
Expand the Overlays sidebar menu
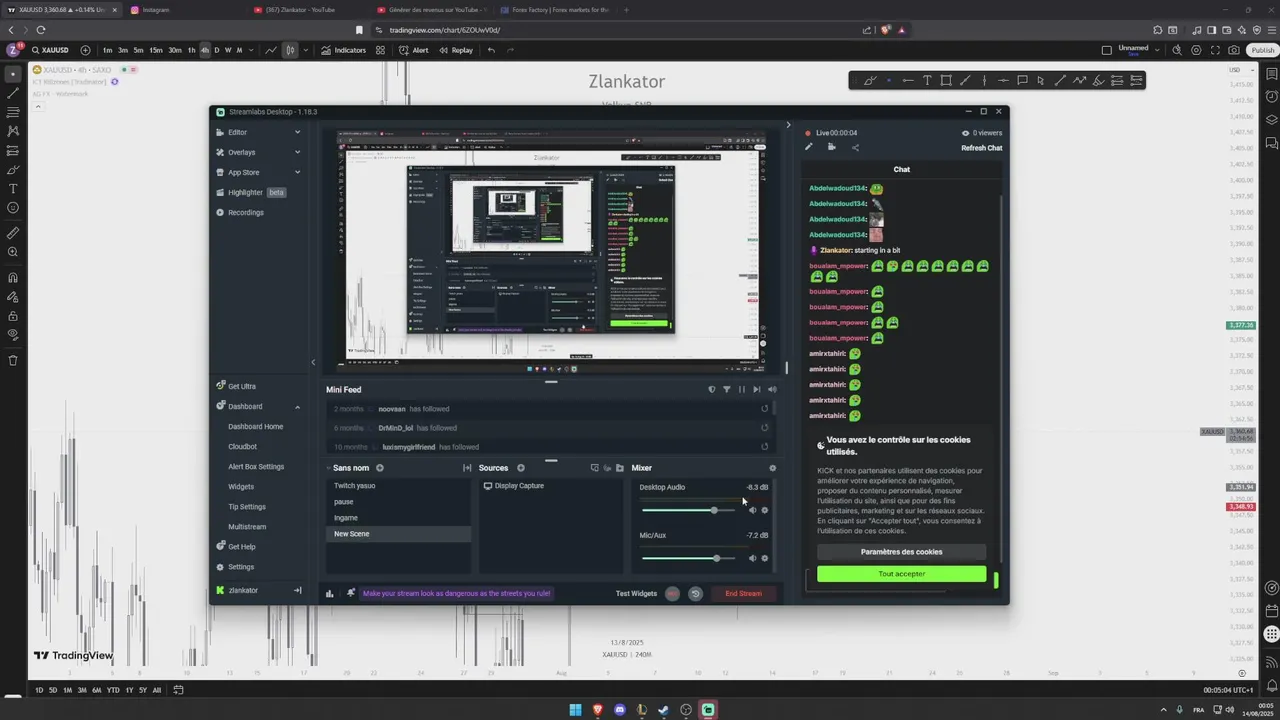258,152
